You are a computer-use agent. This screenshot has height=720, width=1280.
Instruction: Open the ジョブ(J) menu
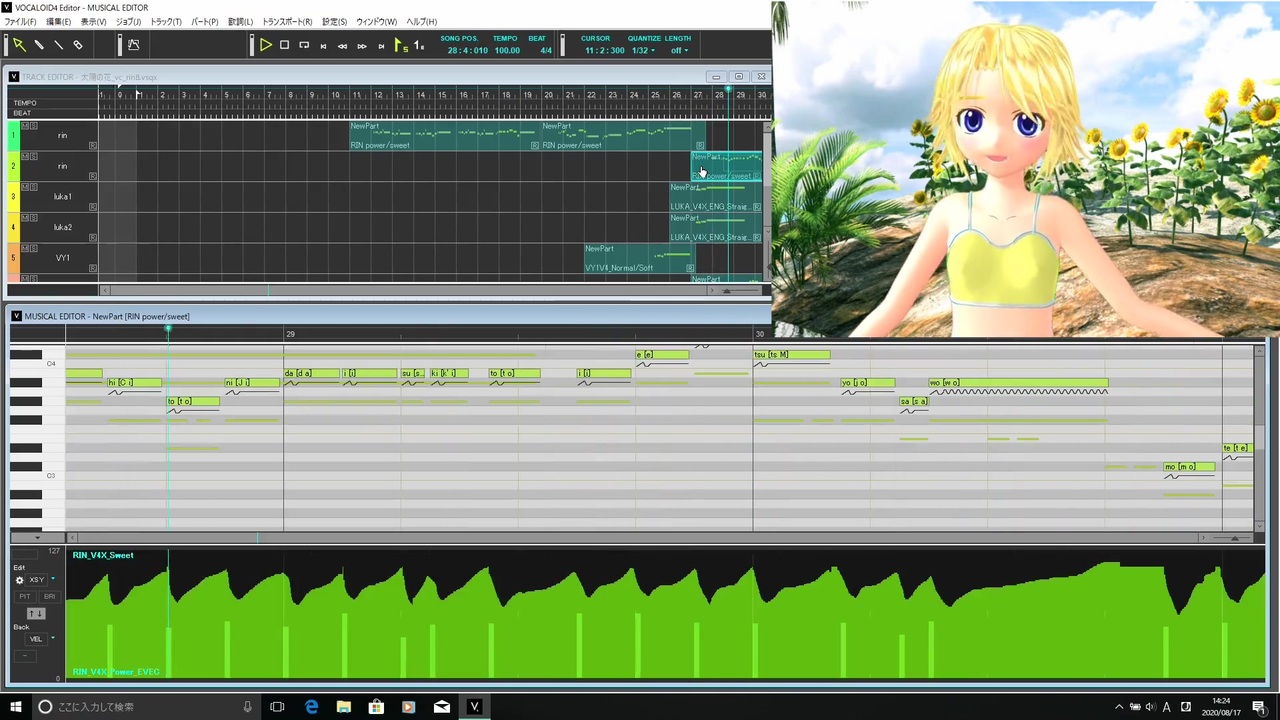pos(129,22)
